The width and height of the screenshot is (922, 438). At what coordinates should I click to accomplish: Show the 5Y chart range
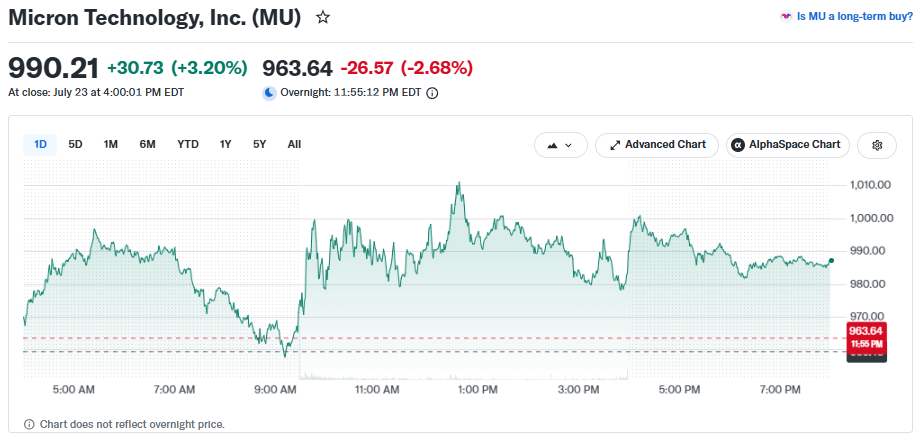click(259, 145)
